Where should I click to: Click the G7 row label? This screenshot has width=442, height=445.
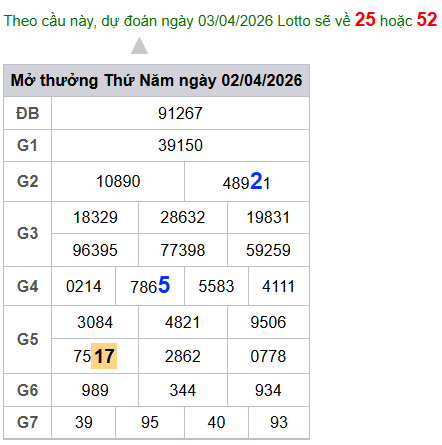coord(28,422)
